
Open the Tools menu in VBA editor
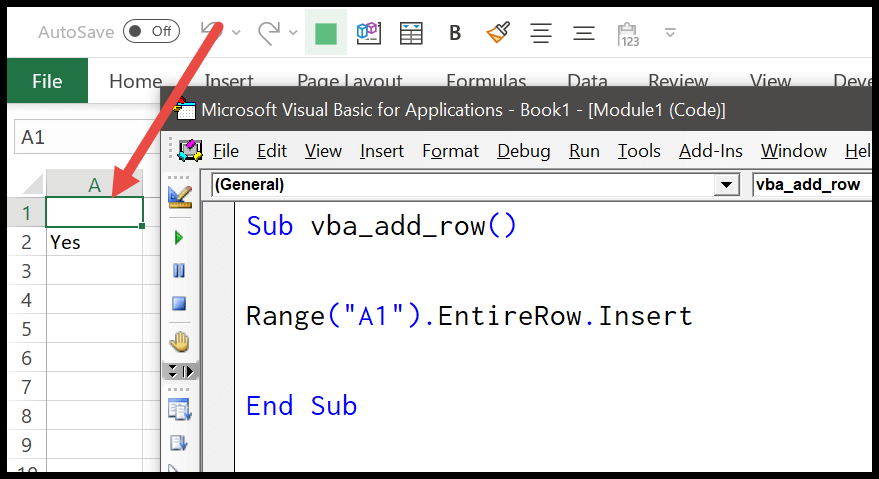tap(639, 151)
